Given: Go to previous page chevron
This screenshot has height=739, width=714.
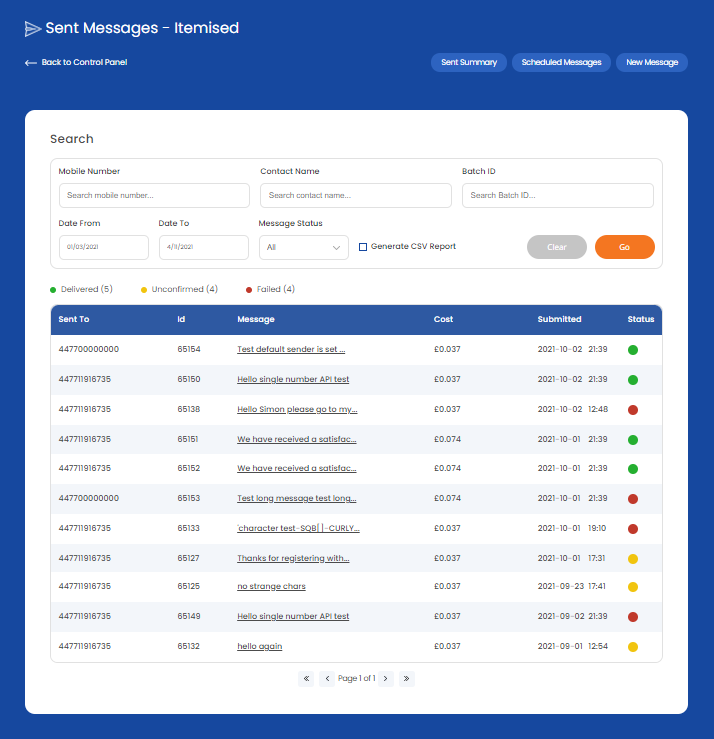Looking at the screenshot, I should (327, 678).
